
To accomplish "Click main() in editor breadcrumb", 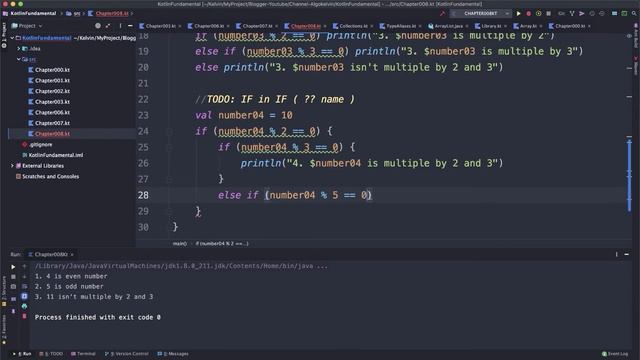I will point(180,244).
